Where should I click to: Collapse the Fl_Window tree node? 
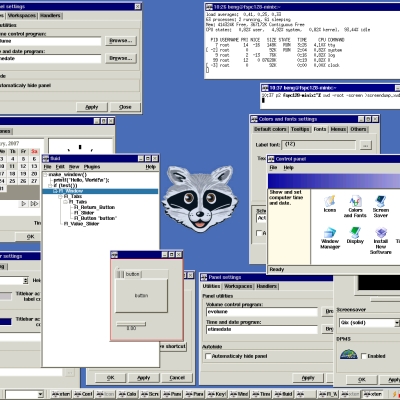click(56, 191)
